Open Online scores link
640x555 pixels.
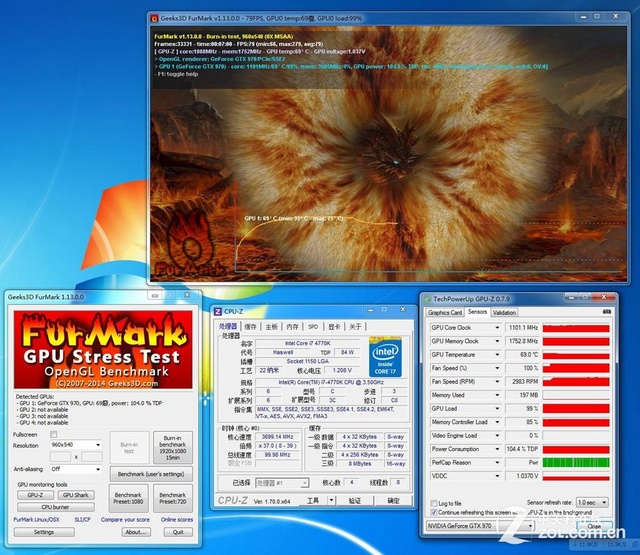pos(177,520)
